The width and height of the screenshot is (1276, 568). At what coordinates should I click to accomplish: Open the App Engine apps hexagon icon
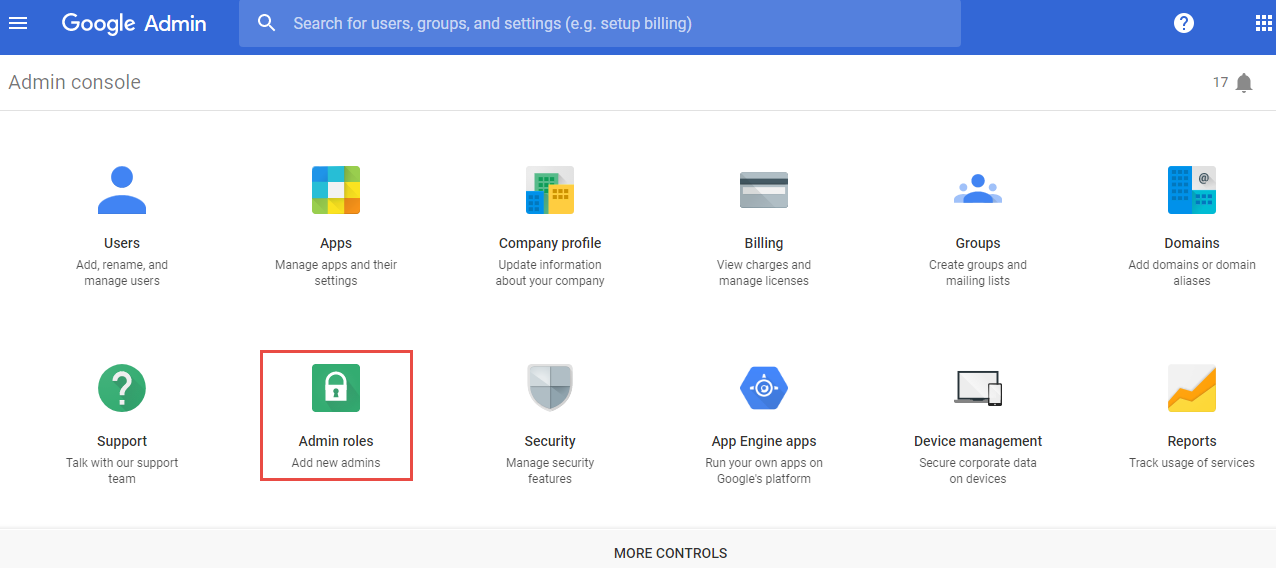(x=764, y=388)
